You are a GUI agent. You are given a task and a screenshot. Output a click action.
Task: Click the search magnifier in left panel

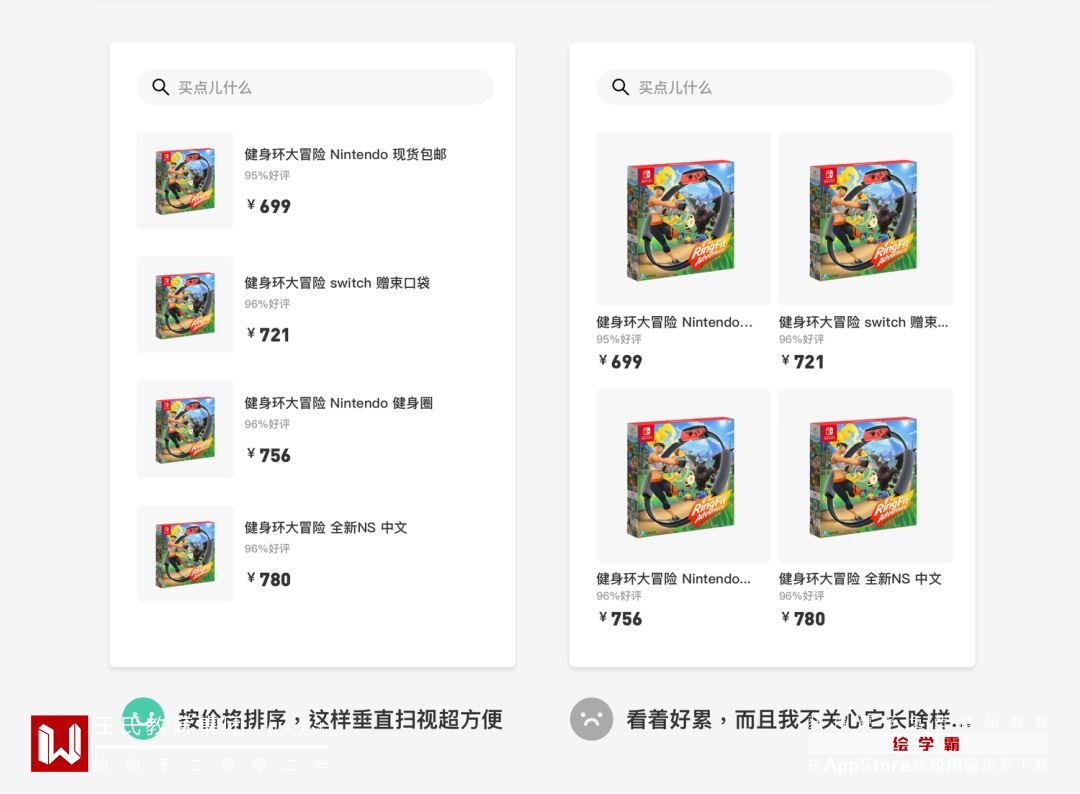160,87
